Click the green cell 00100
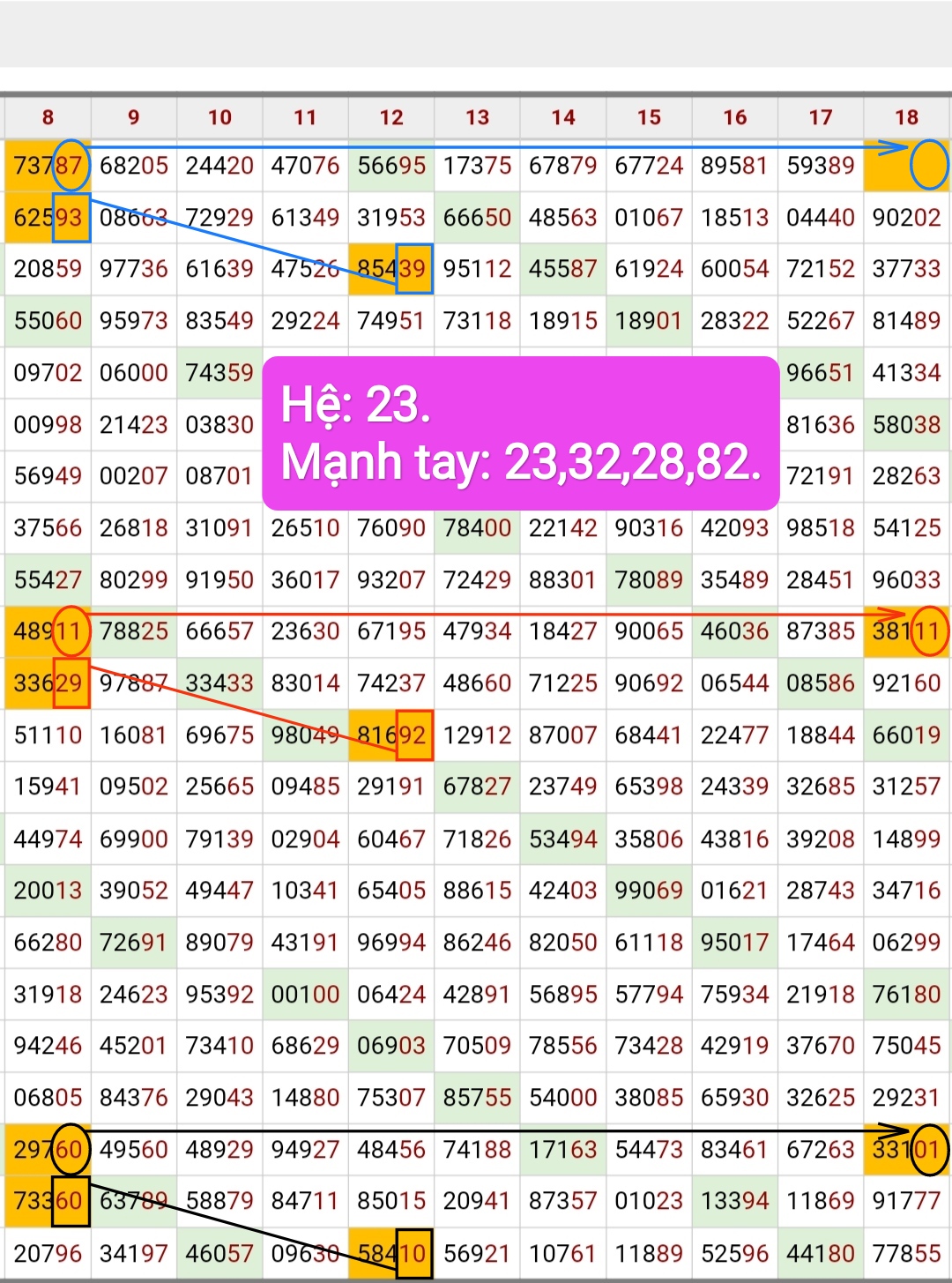 point(305,995)
